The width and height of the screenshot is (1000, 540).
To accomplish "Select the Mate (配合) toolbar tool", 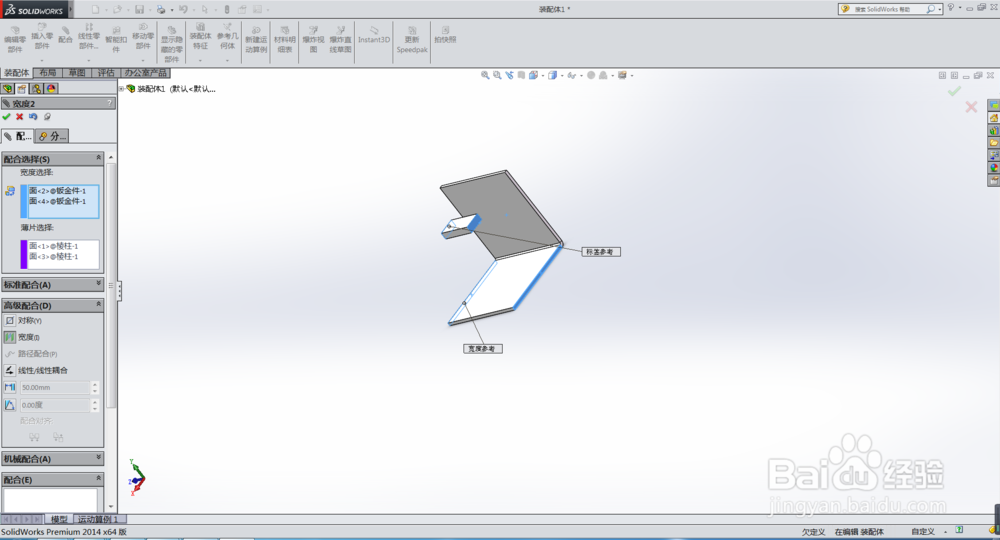I will pos(65,34).
